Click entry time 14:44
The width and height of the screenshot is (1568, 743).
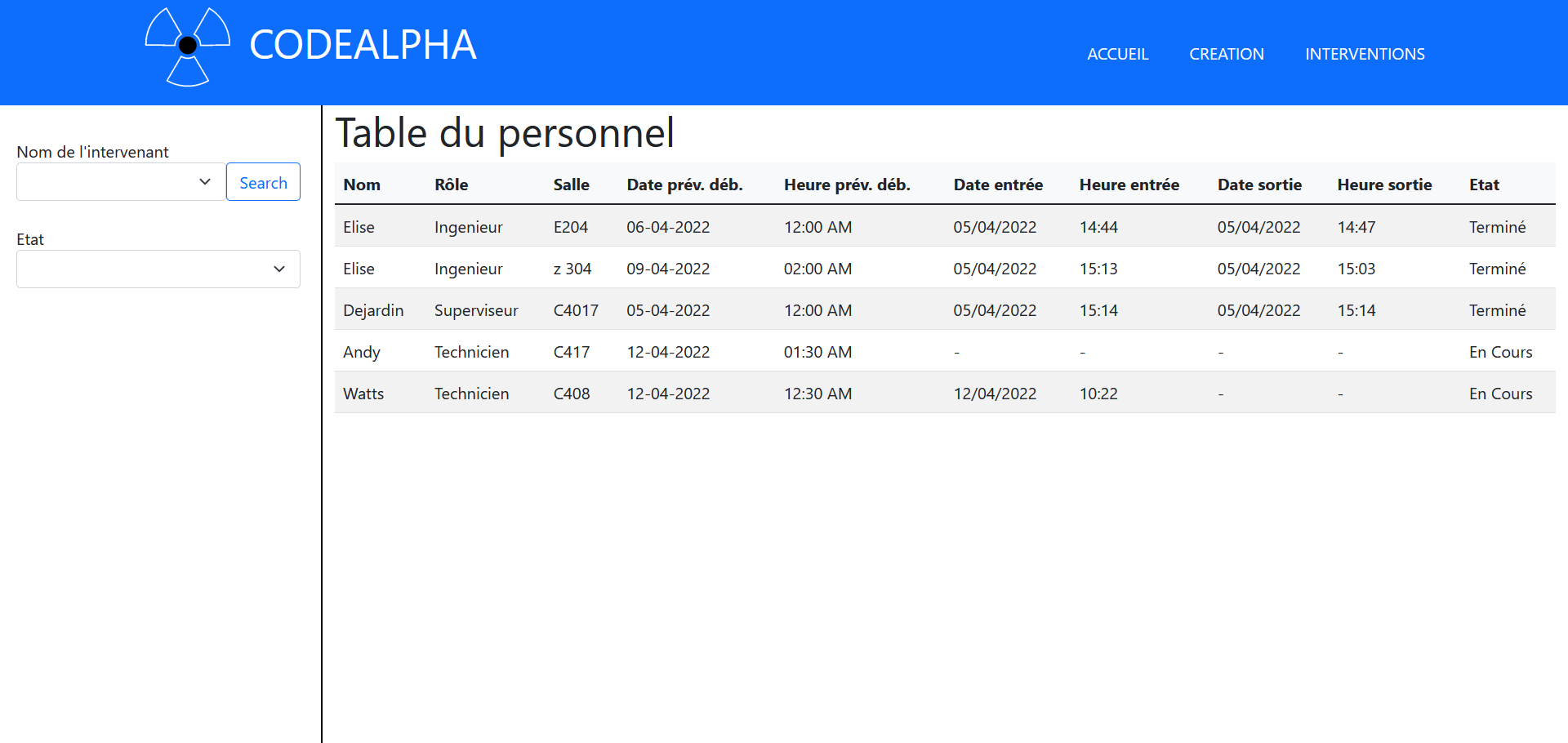pyautogui.click(x=1098, y=227)
